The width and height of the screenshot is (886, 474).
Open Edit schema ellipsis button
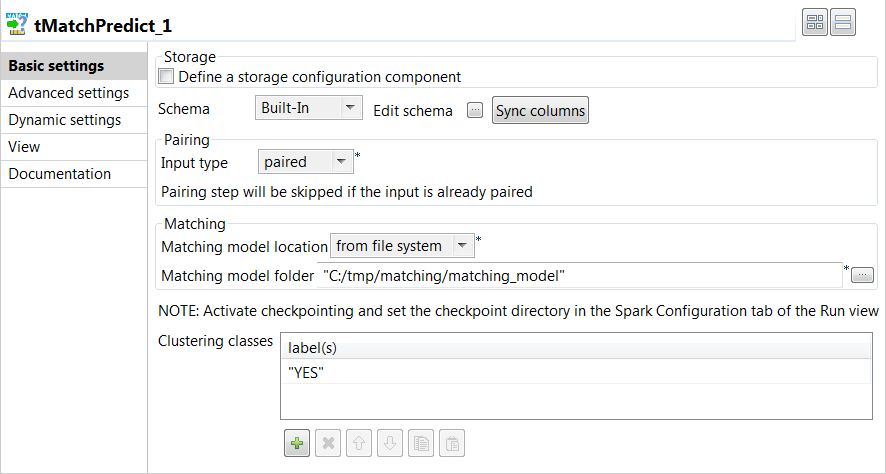[475, 111]
